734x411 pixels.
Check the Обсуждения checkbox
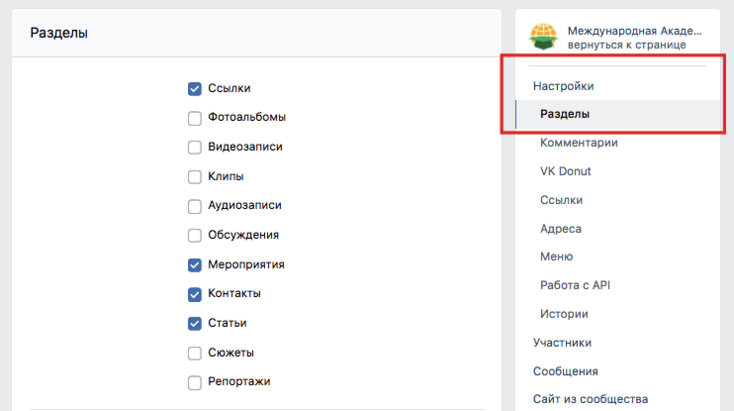tap(195, 235)
